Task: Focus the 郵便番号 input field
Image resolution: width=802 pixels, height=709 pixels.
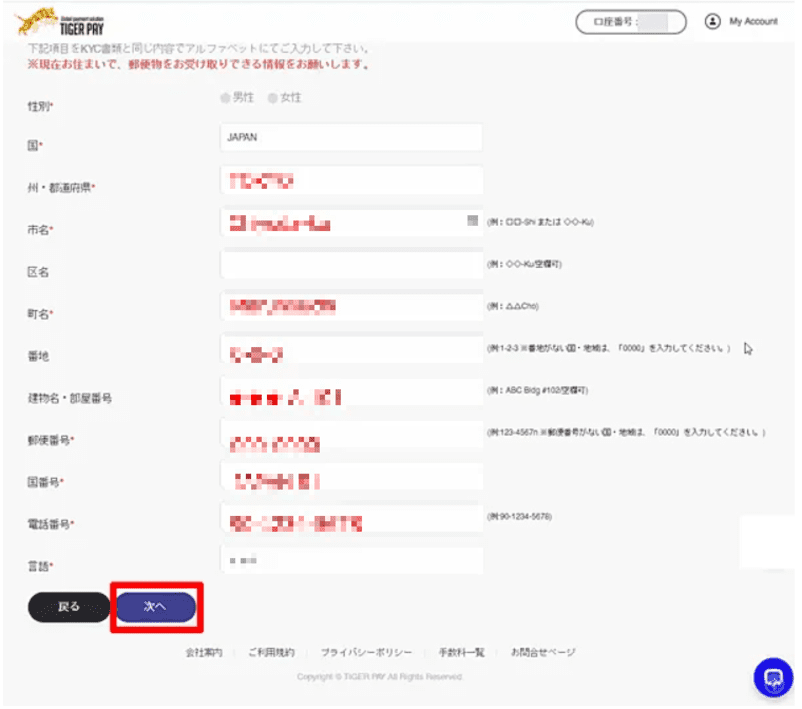Action: [351, 434]
